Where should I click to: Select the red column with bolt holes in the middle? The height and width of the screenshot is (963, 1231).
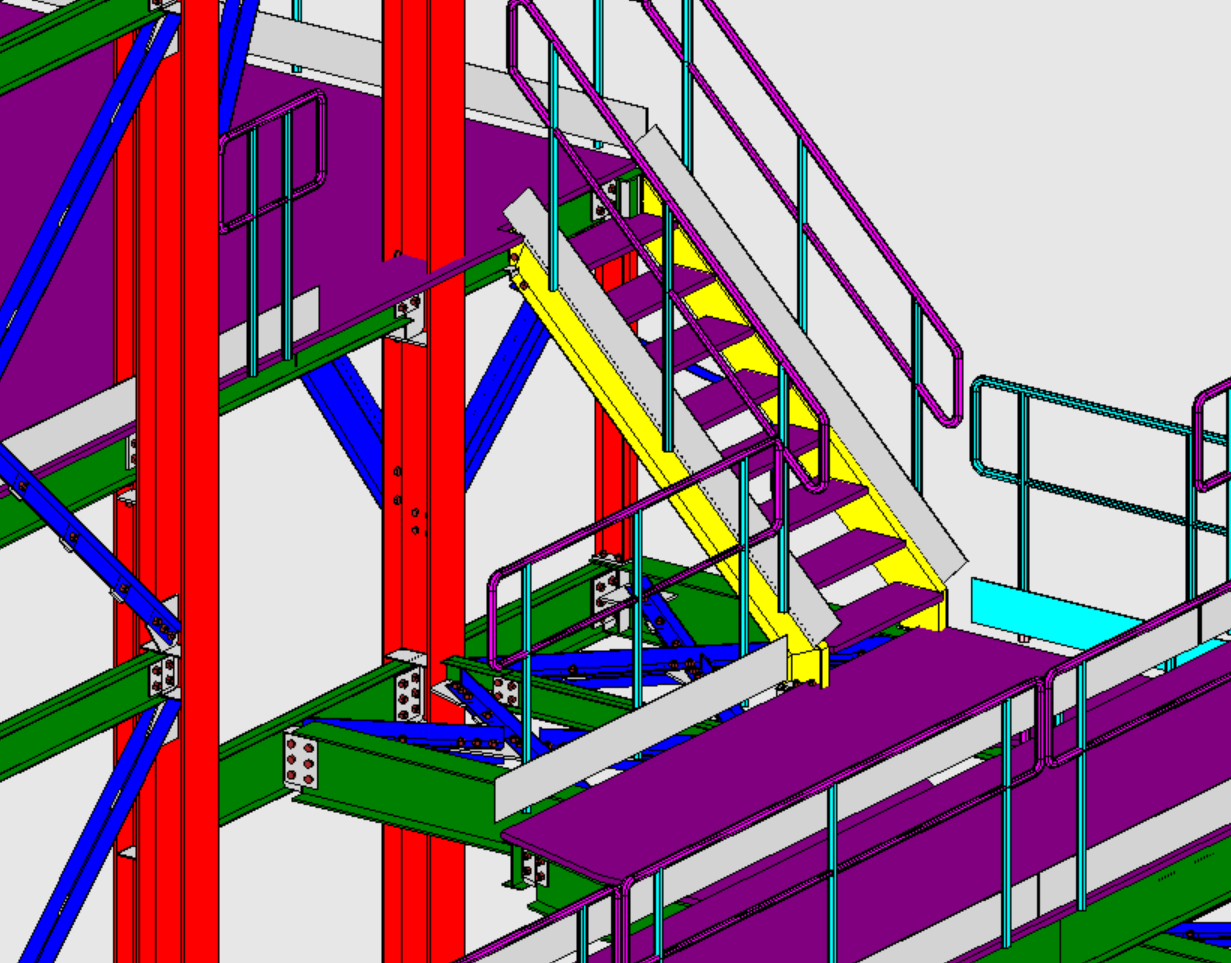tap(423, 480)
